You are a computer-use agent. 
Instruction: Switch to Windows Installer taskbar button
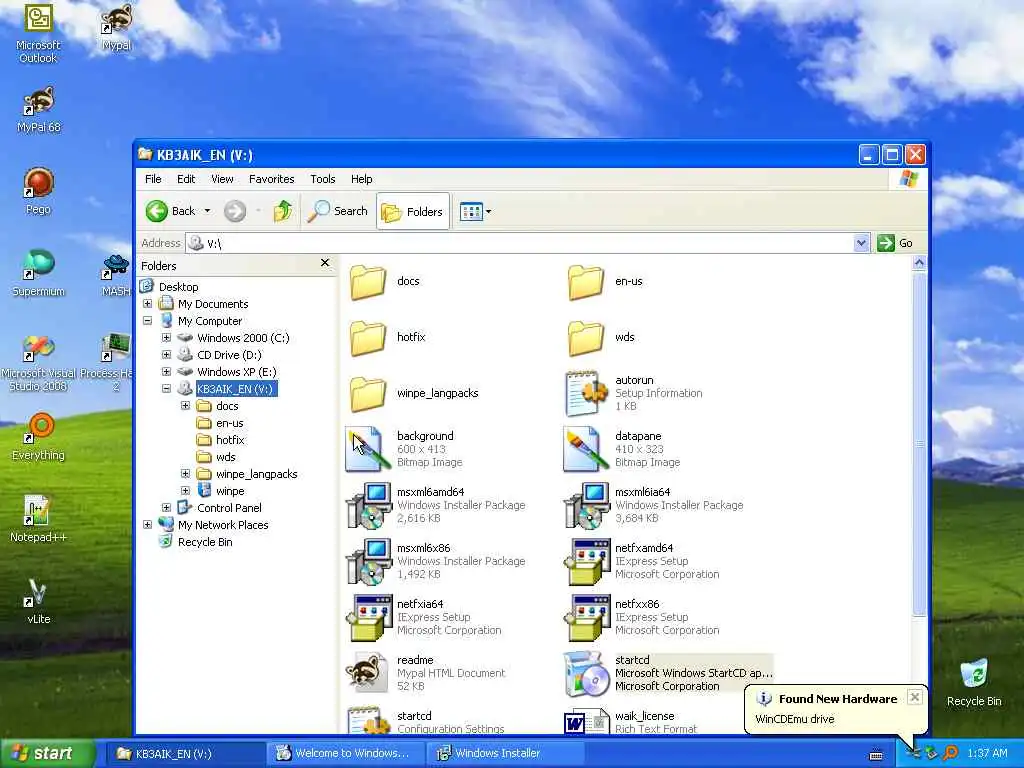[504, 753]
